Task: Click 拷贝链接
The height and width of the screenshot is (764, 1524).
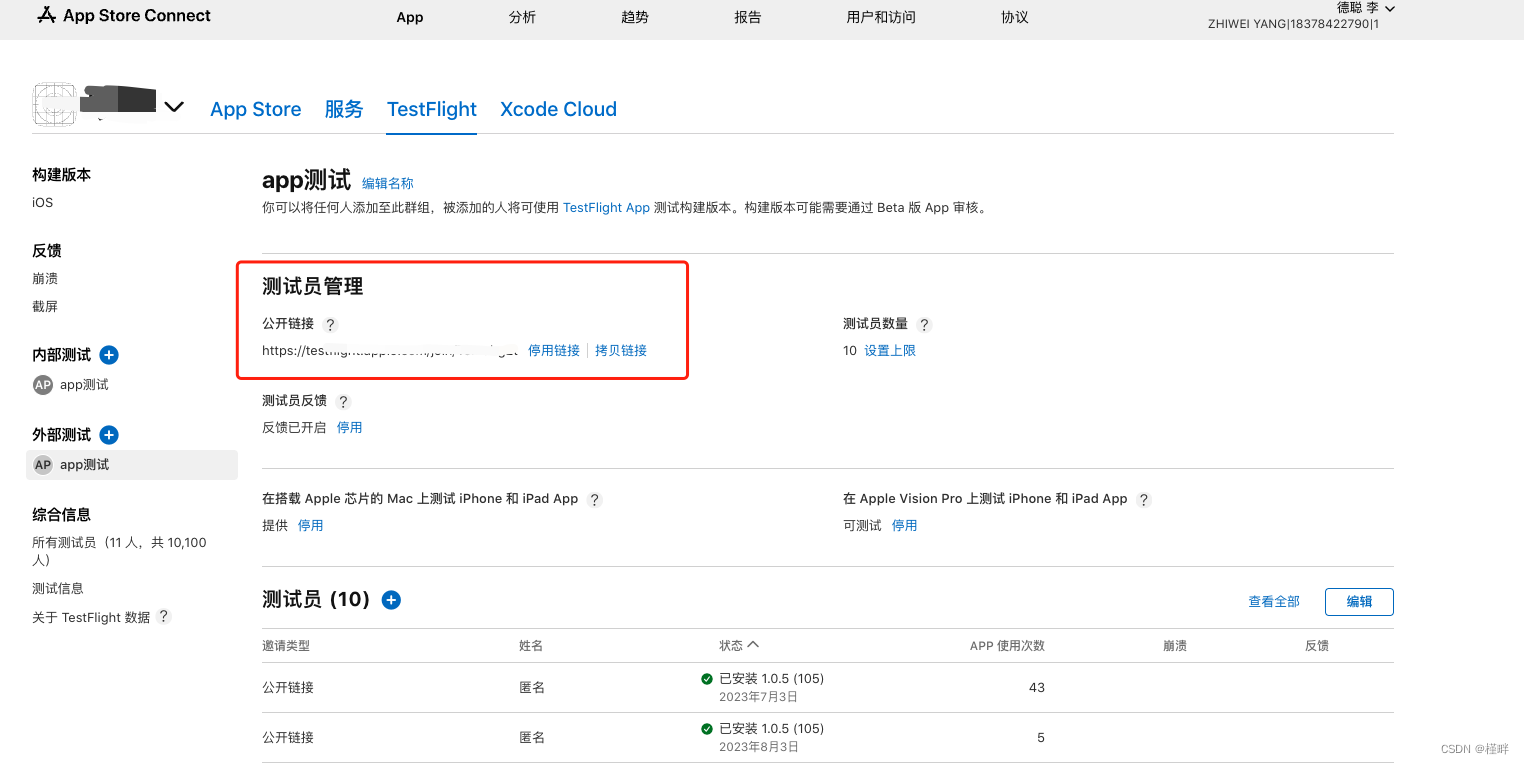Action: click(x=621, y=350)
